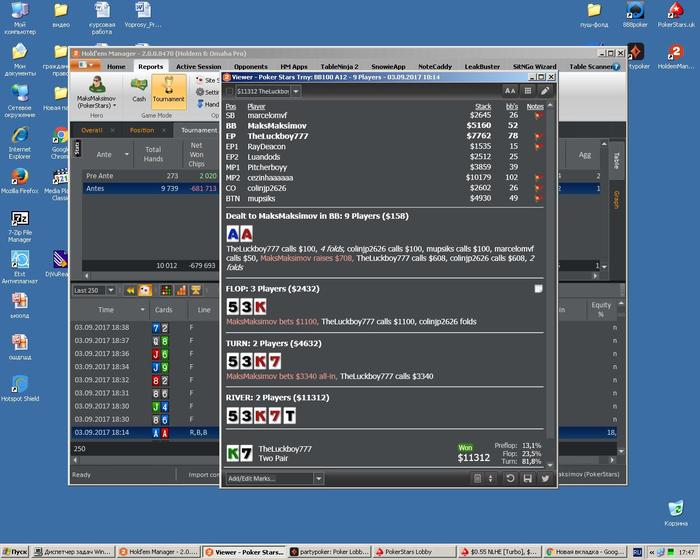The height and width of the screenshot is (560, 700).
Task: Open note flag for cezinhaaaaaa
Action: pyautogui.click(x=538, y=178)
